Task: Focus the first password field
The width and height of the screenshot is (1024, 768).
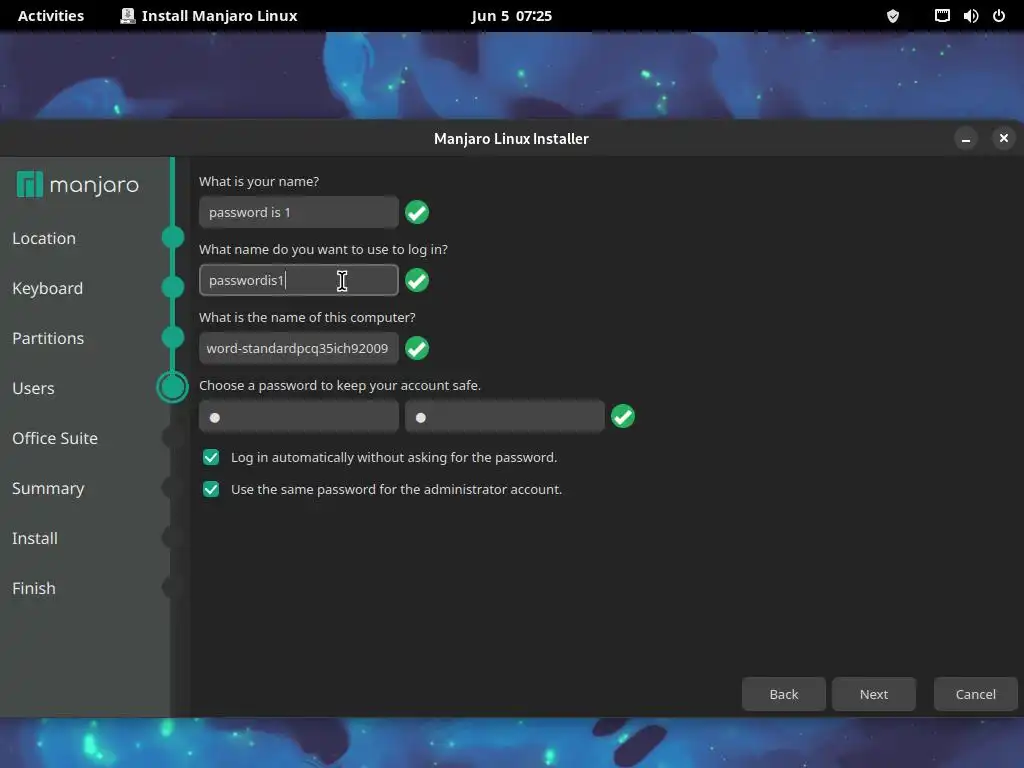Action: tap(298, 417)
